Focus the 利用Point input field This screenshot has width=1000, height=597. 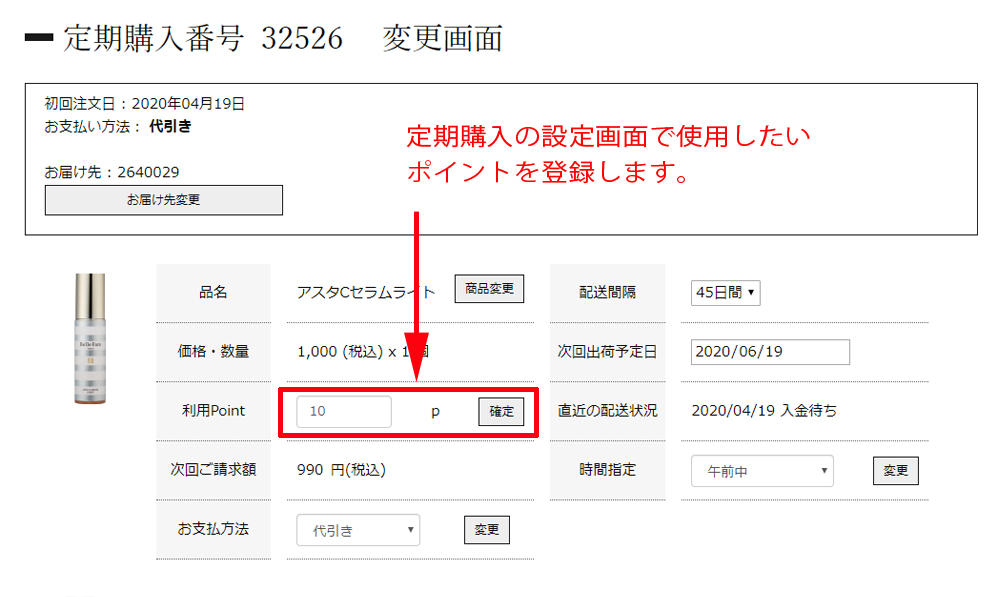click(344, 412)
